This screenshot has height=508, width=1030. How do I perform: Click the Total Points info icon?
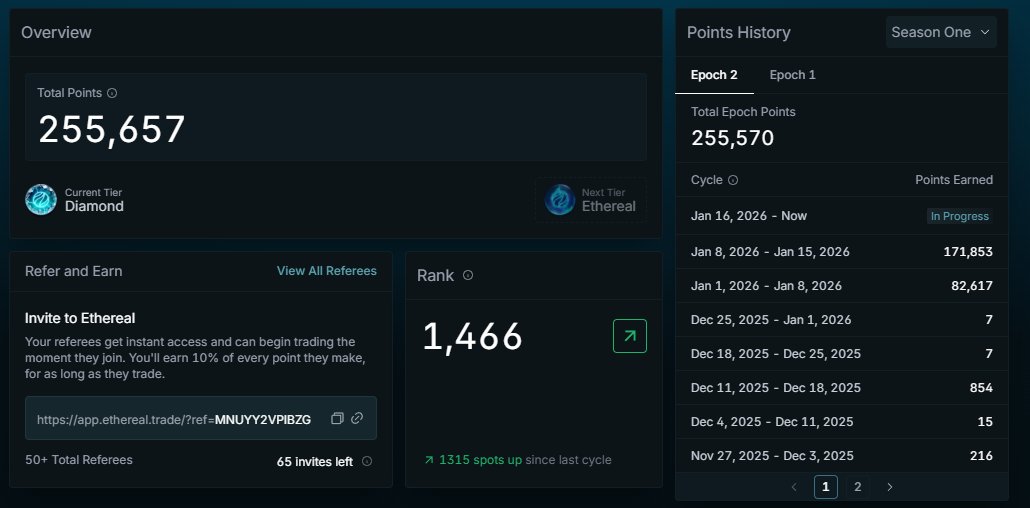pyautogui.click(x=112, y=93)
